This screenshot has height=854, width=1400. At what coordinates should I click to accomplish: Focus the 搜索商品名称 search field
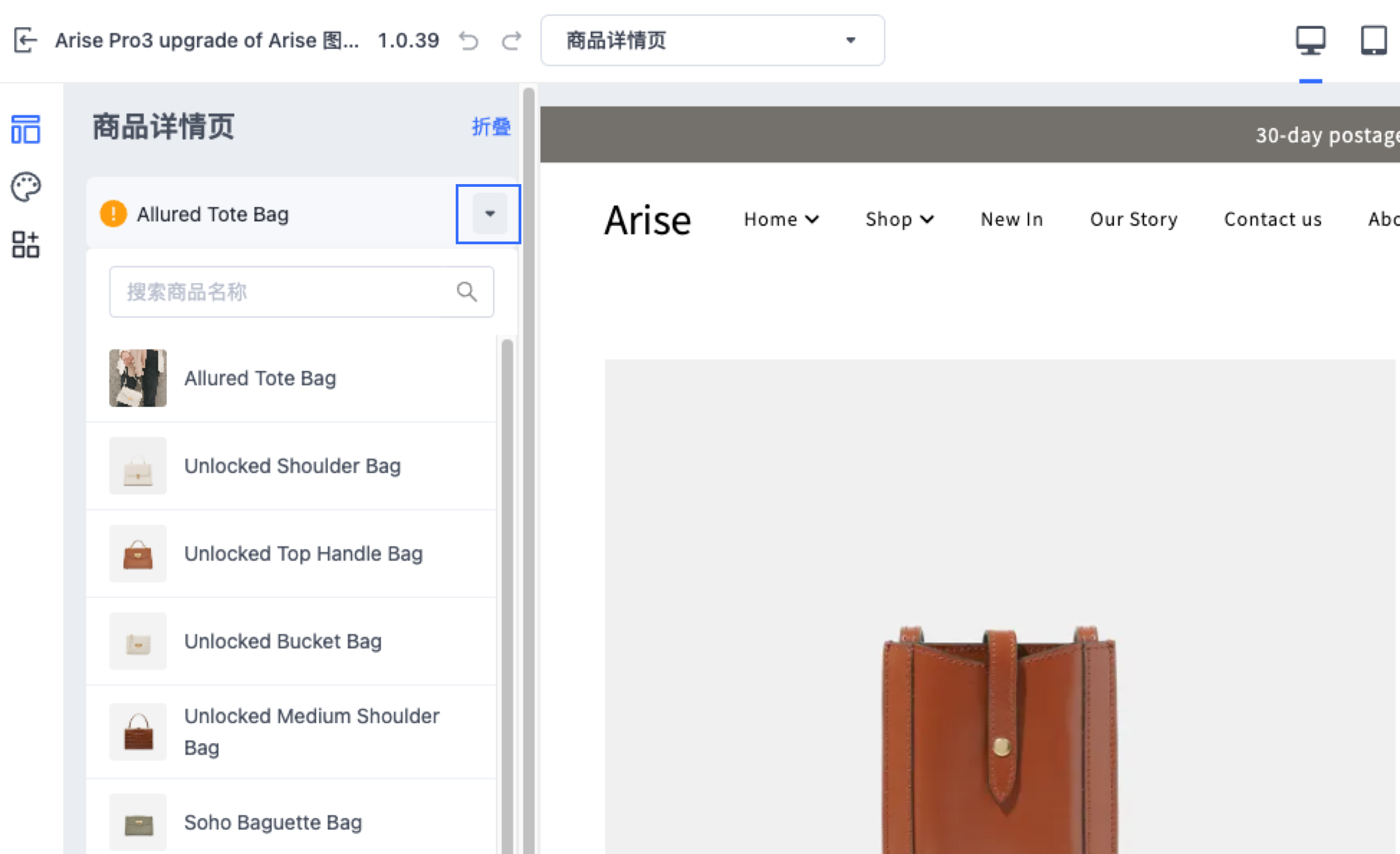(301, 292)
